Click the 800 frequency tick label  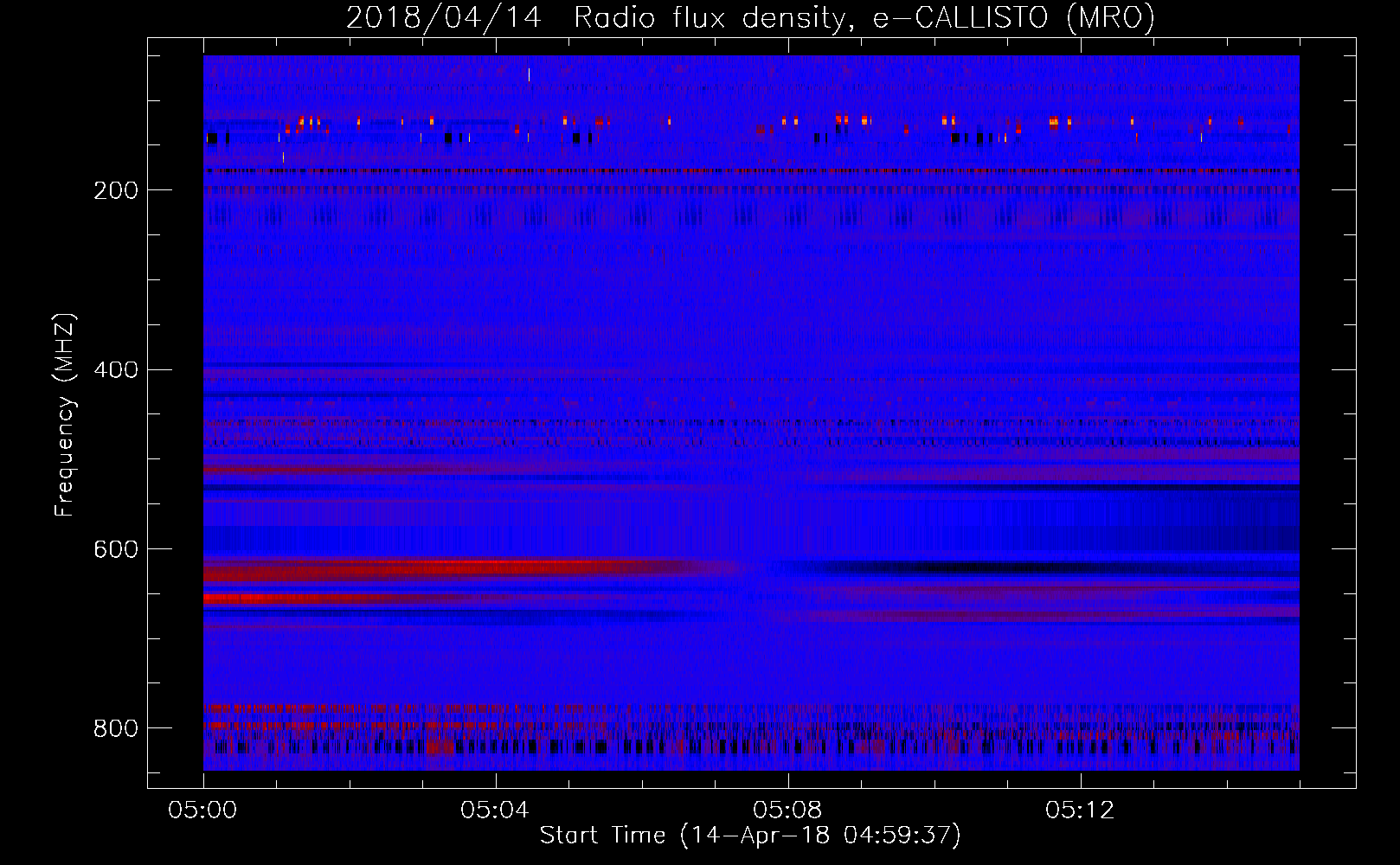tap(116, 729)
